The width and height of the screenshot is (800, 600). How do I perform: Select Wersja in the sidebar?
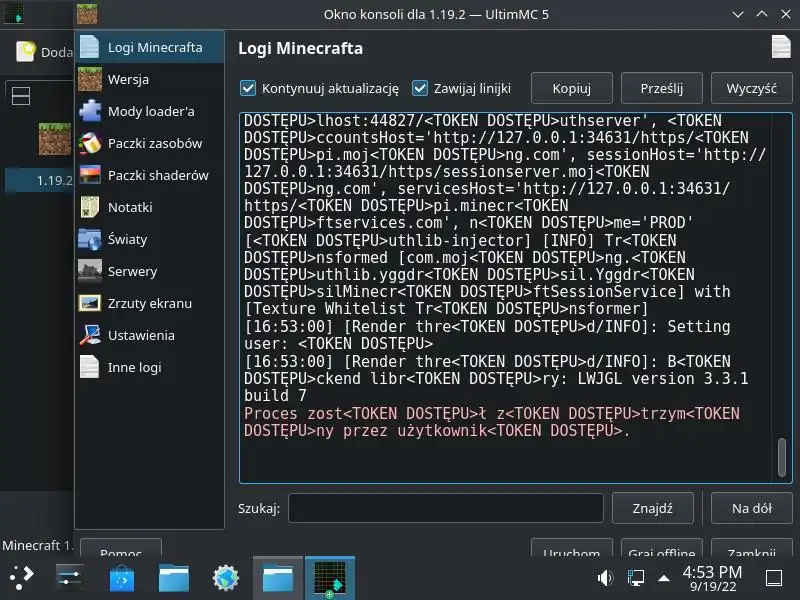pos(149,80)
